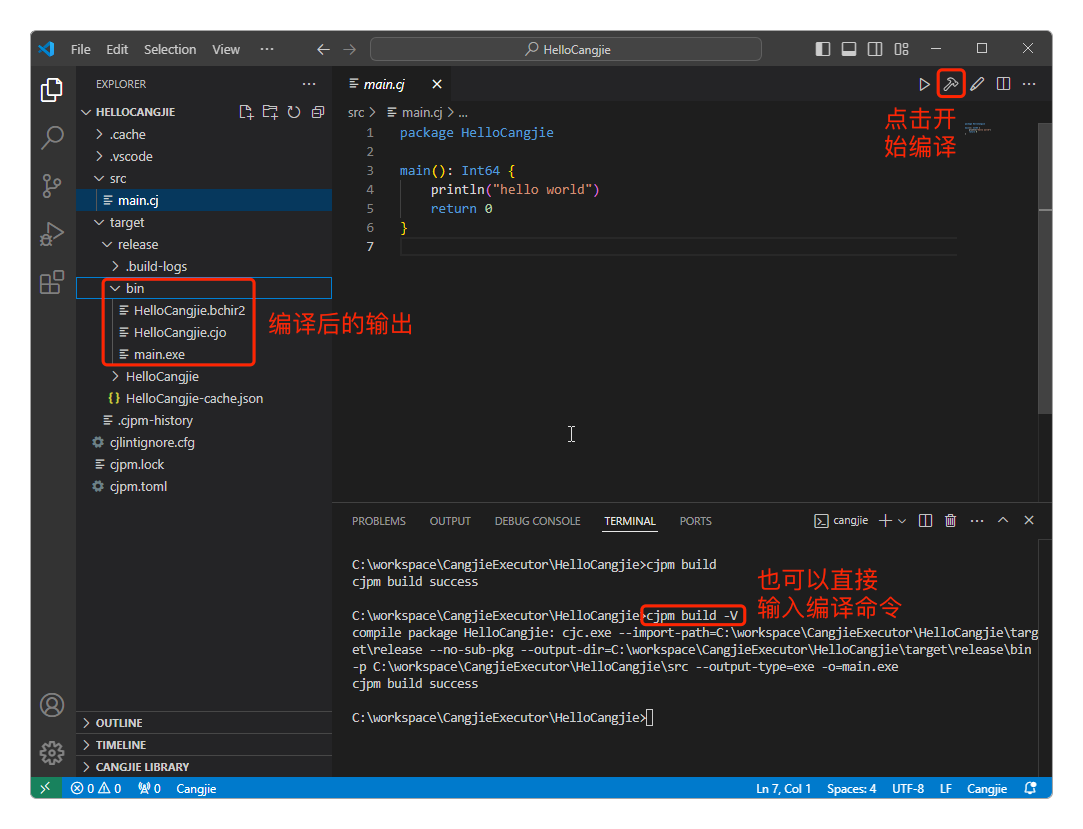
Task: Split the editor right
Action: [1004, 84]
